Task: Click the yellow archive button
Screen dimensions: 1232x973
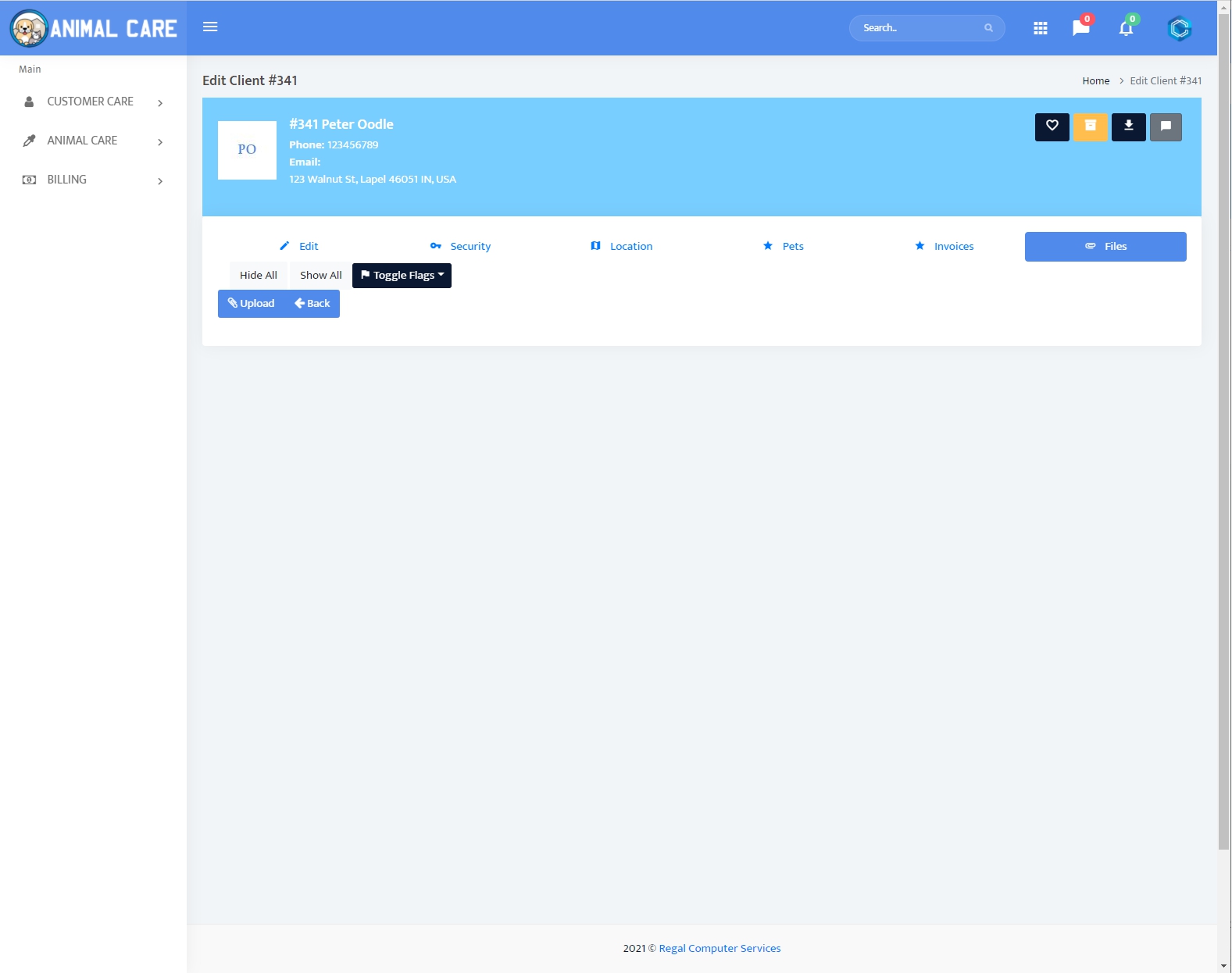Action: [x=1091, y=127]
